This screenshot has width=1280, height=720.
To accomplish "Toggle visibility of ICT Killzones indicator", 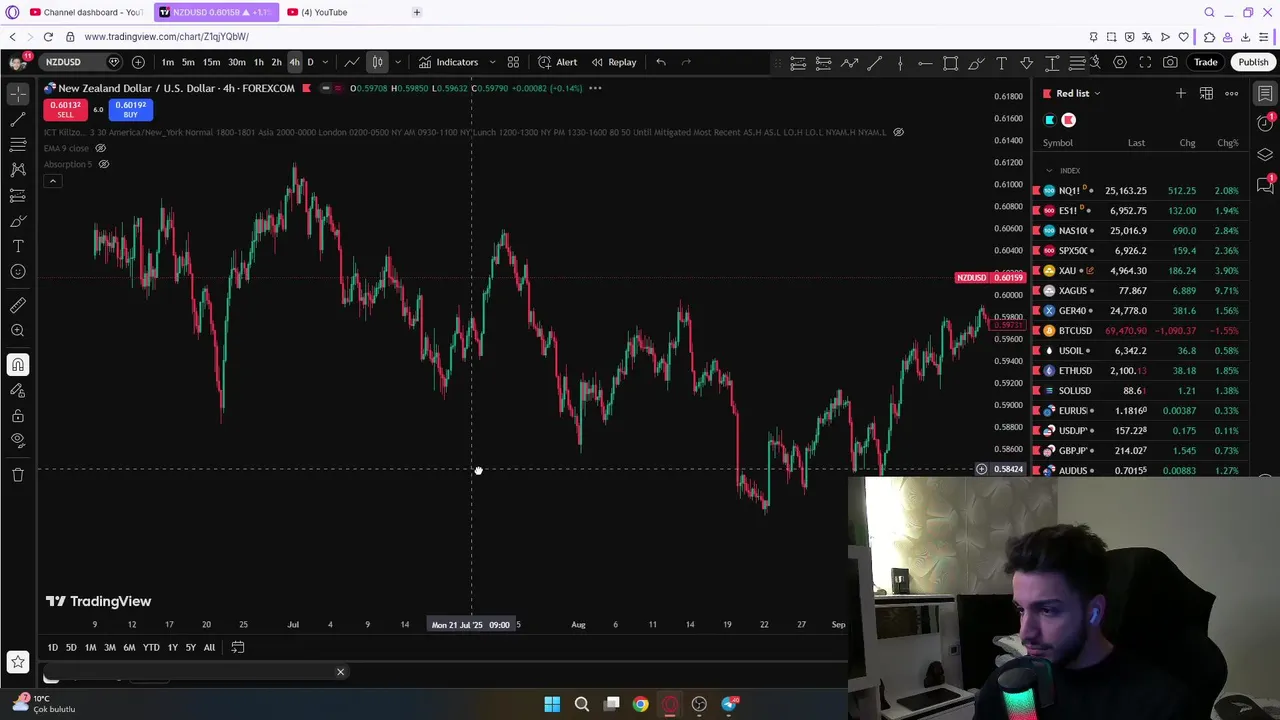I will click(x=898, y=132).
